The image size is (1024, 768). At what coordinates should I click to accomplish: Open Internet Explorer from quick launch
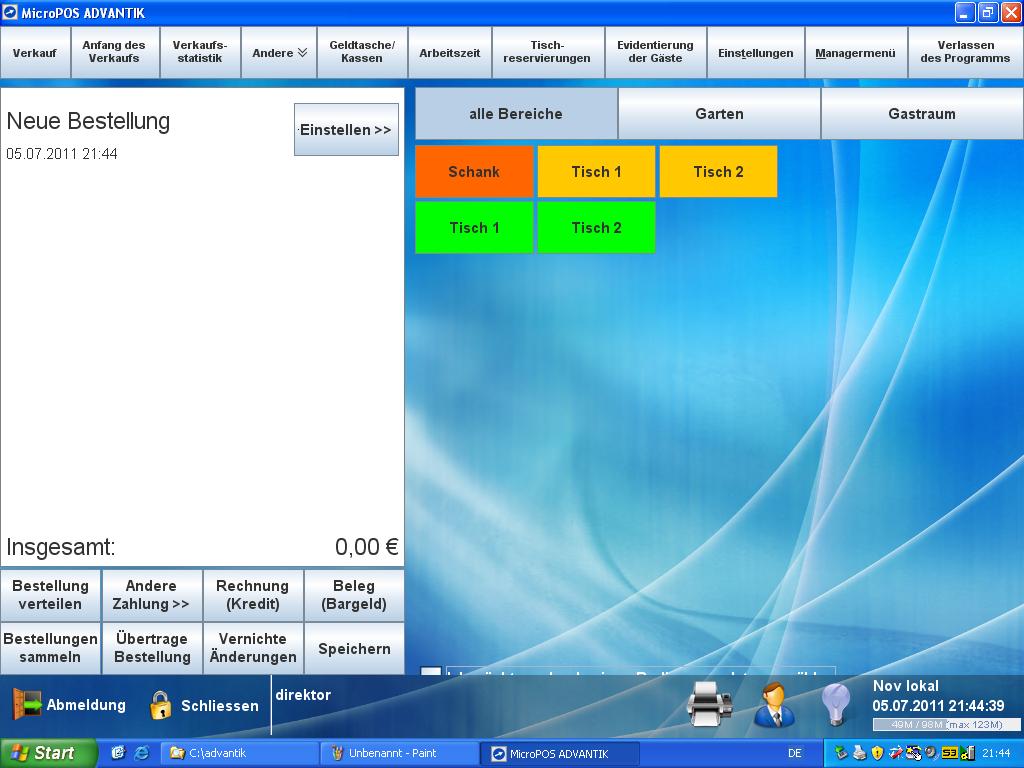(x=142, y=753)
